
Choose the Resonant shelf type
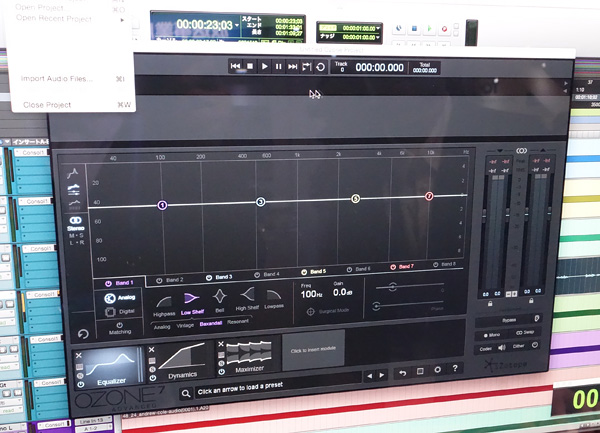pos(238,322)
